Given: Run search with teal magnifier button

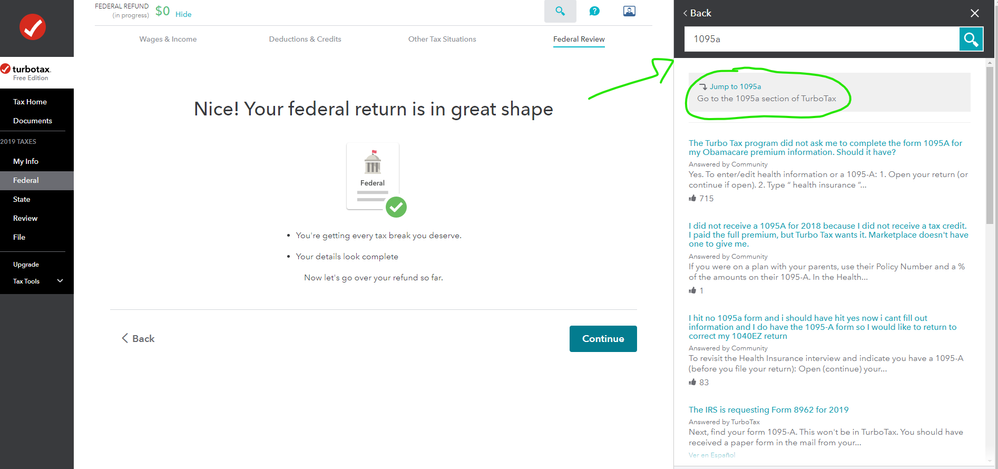Looking at the screenshot, I should (x=971, y=39).
